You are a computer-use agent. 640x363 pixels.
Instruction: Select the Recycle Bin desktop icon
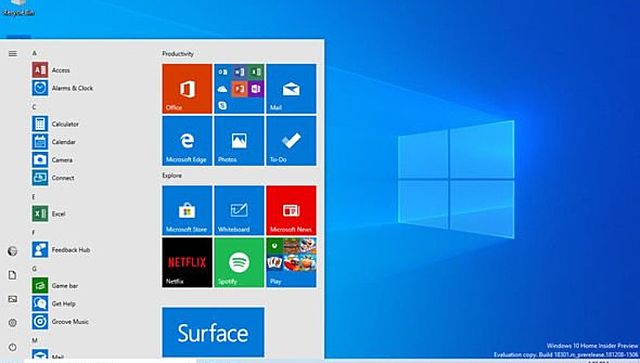(18, 8)
